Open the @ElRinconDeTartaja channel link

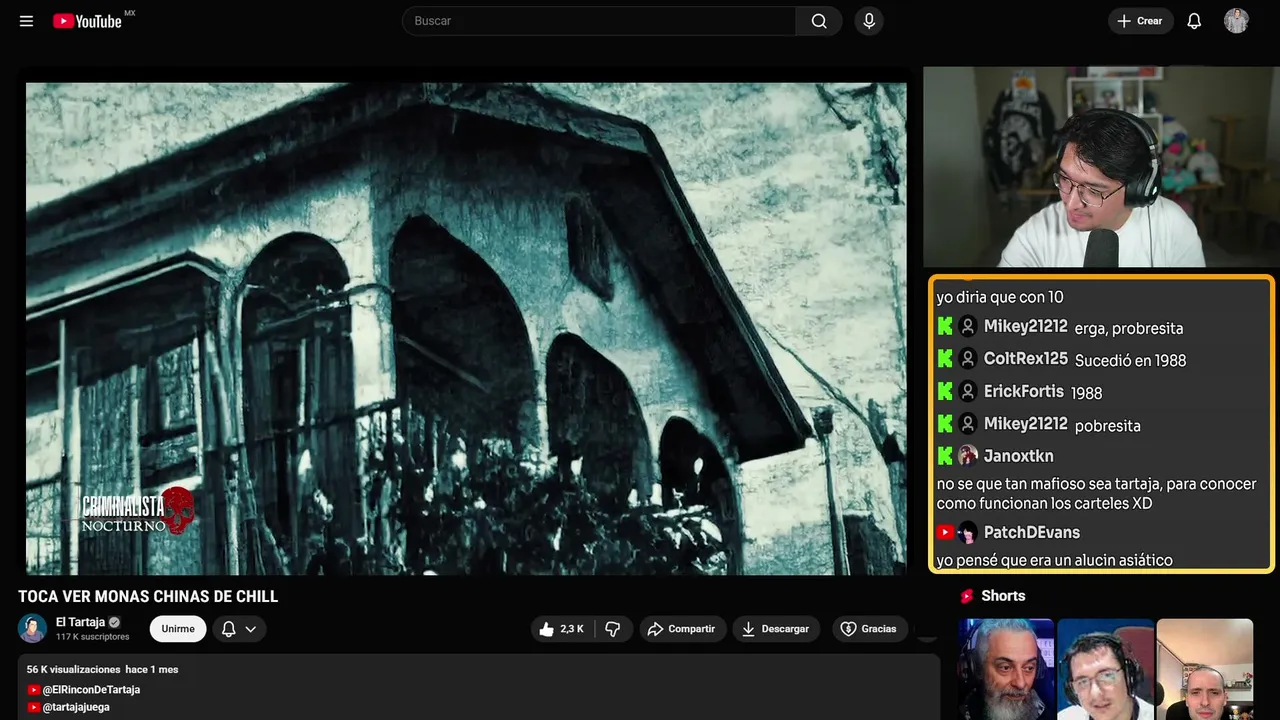pos(91,690)
